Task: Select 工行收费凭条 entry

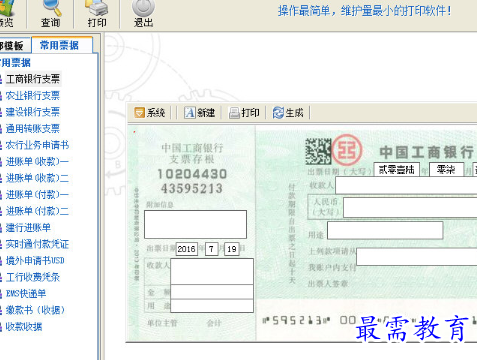Action: (x=33, y=277)
